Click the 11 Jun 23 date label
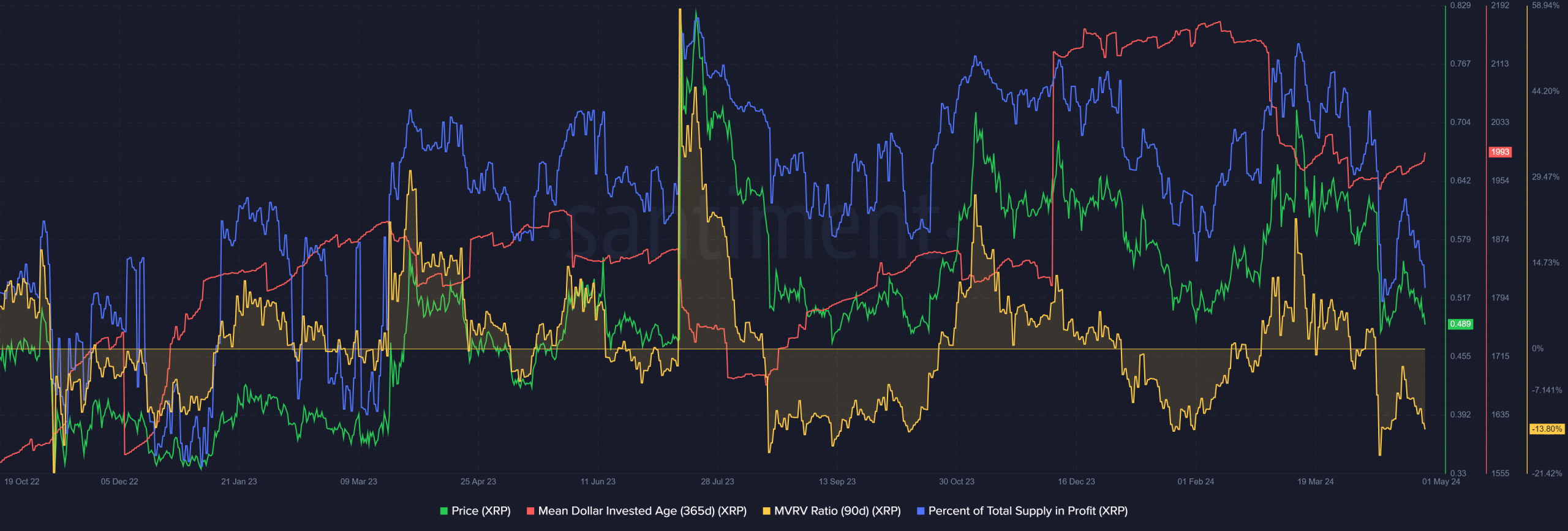 (598, 481)
